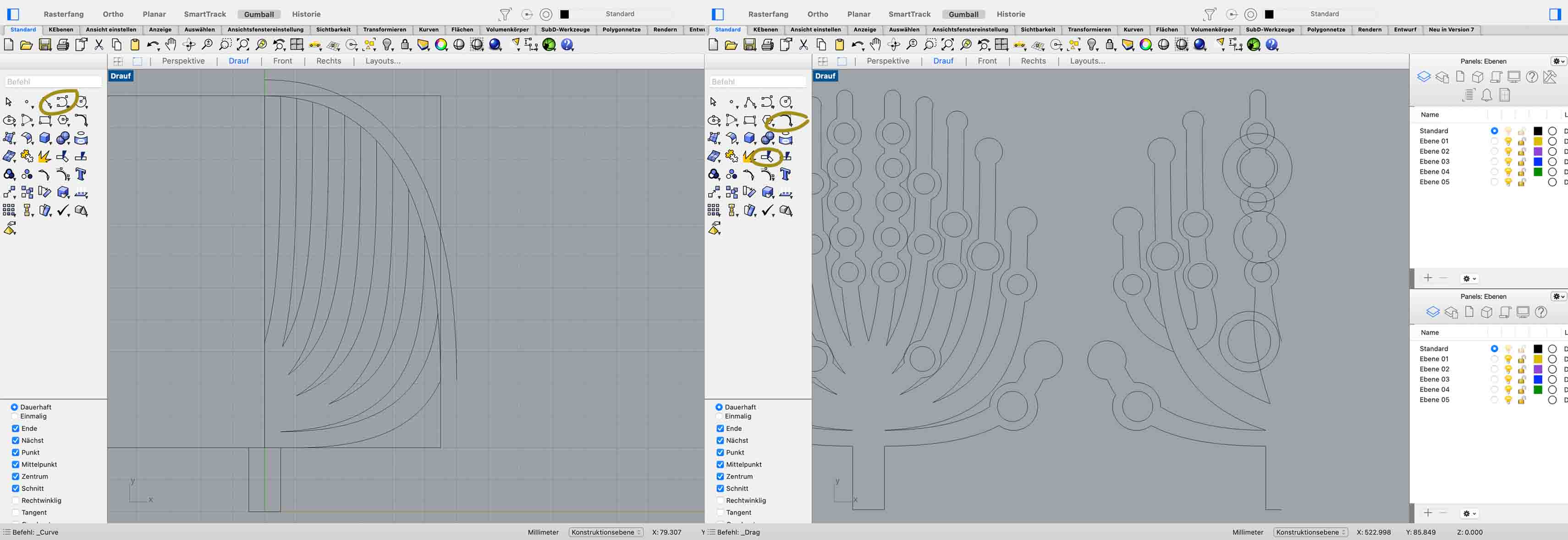
Task: Click the hammer-and-ruler tools icon in the upper panel
Action: pyautogui.click(x=1550, y=77)
